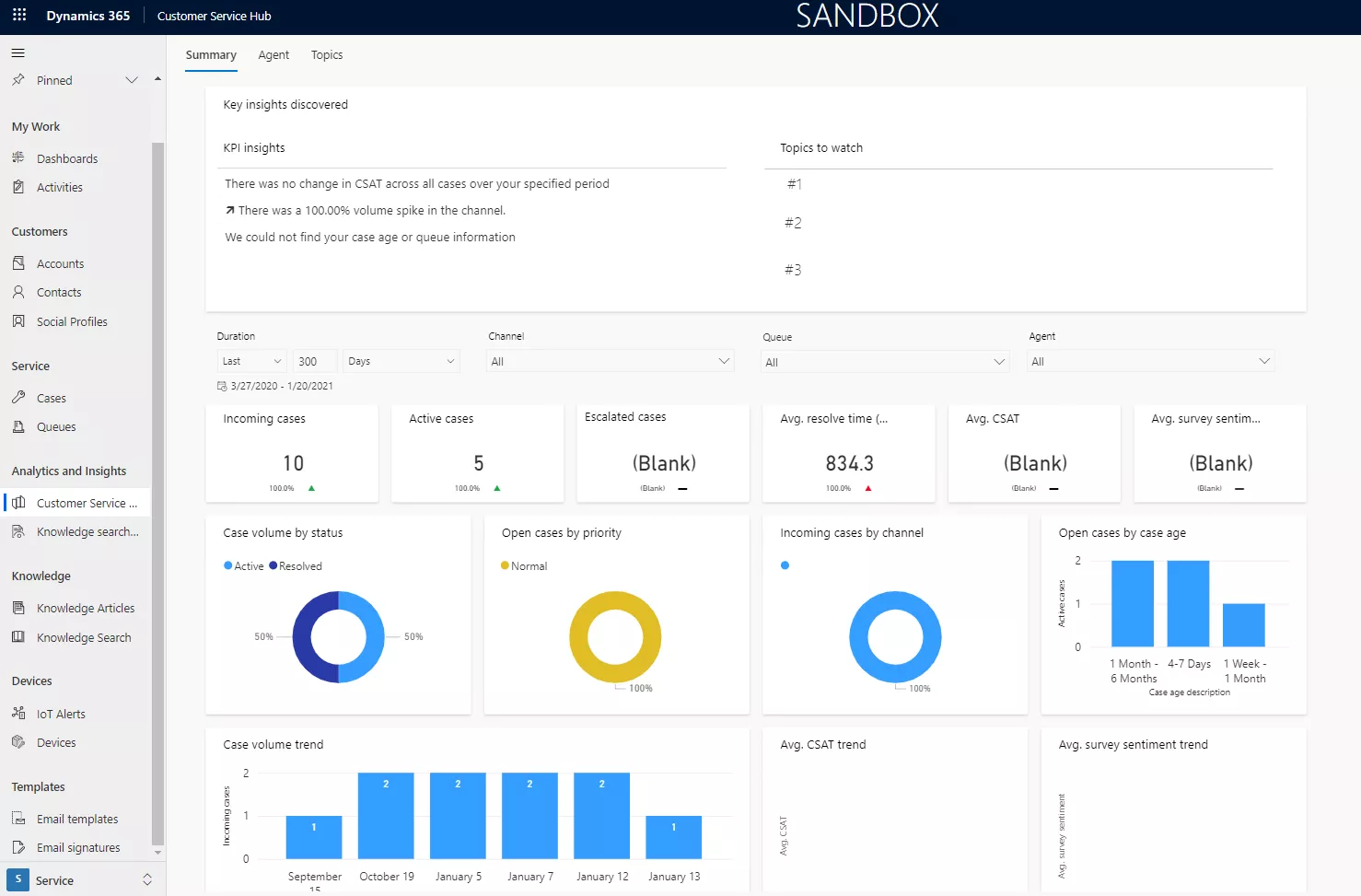Screen dimensions: 1361x896
Task: Toggle the Normal priority legend item
Action: (x=524, y=566)
